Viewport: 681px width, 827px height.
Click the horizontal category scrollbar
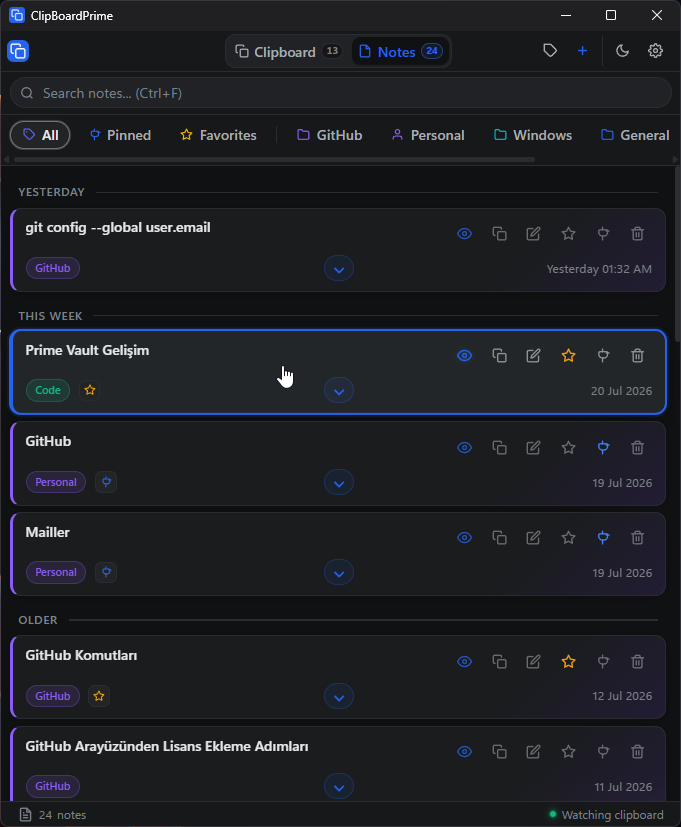(274, 159)
